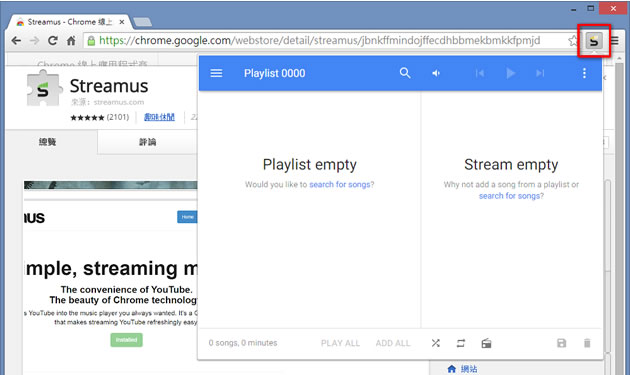Open the browser home page
This screenshot has height=375, width=630.
tap(71, 41)
